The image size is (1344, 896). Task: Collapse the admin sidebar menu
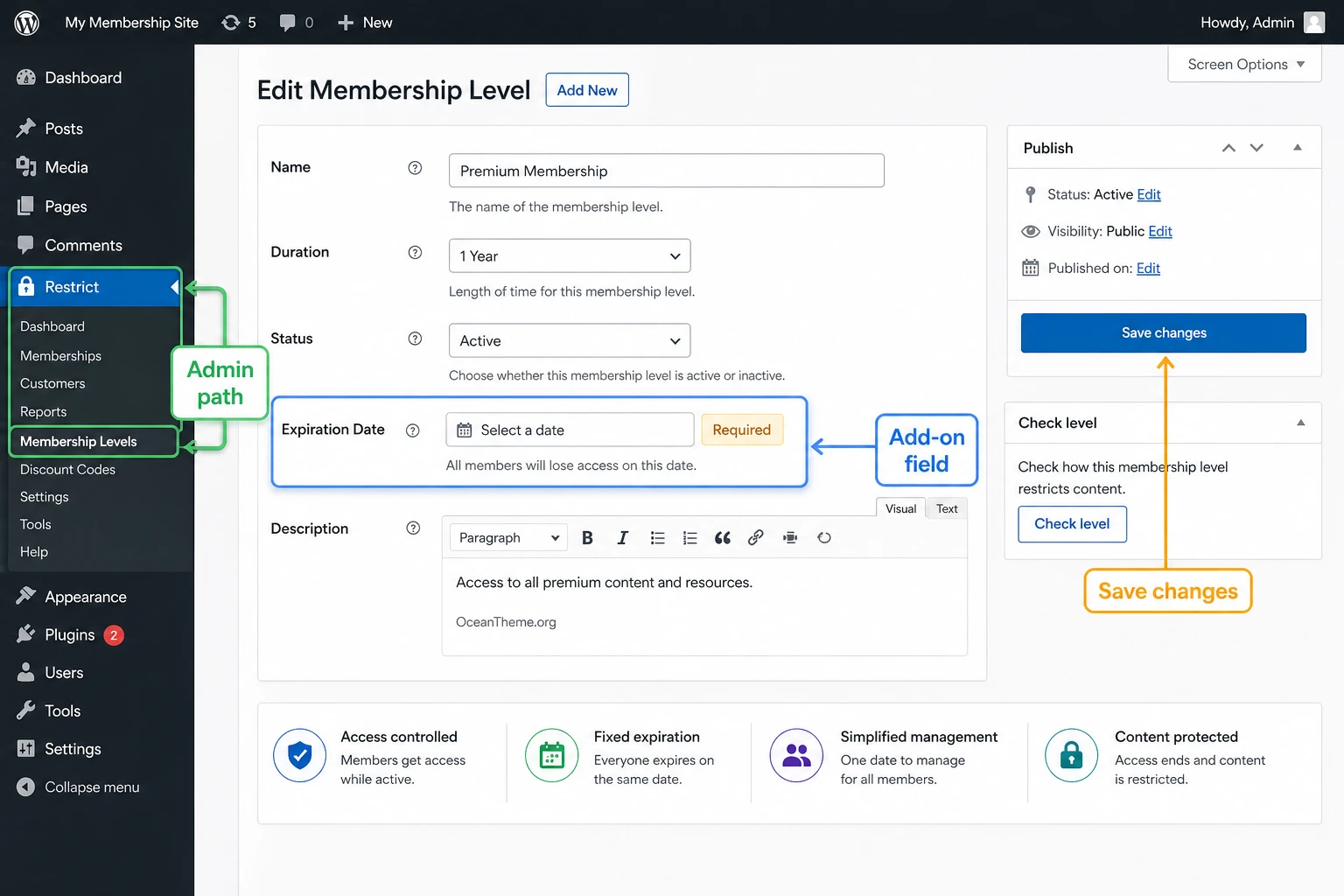pos(79,787)
